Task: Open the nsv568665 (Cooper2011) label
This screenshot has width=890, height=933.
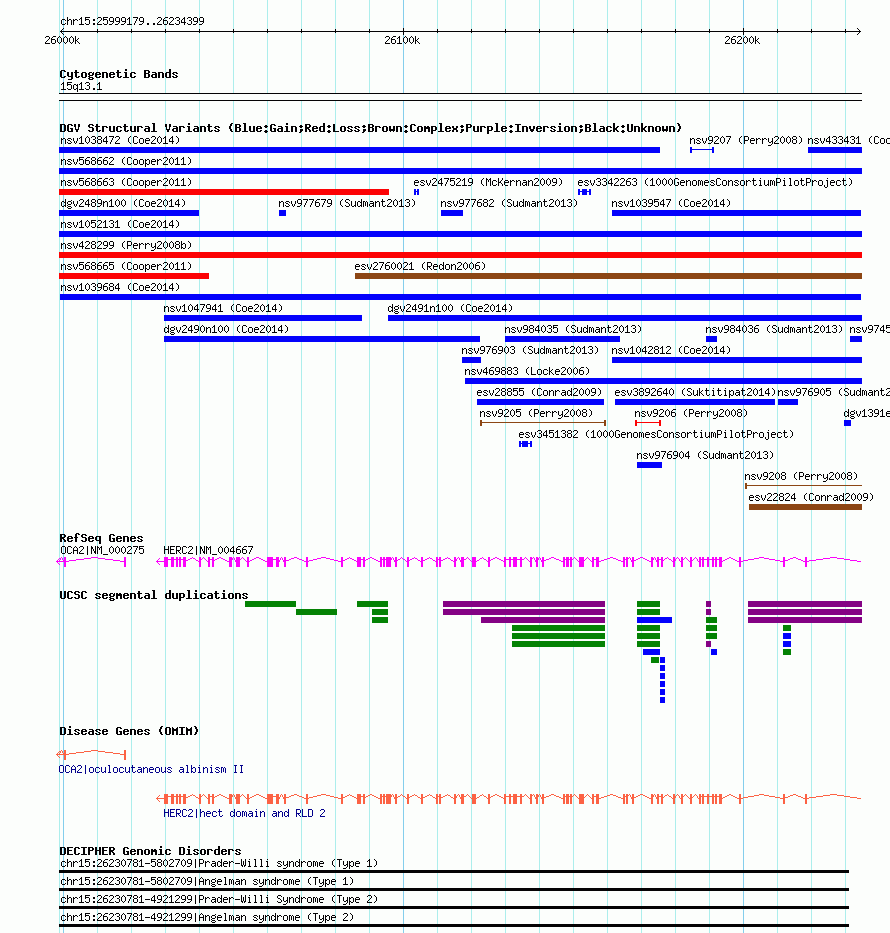Action: click(x=126, y=266)
